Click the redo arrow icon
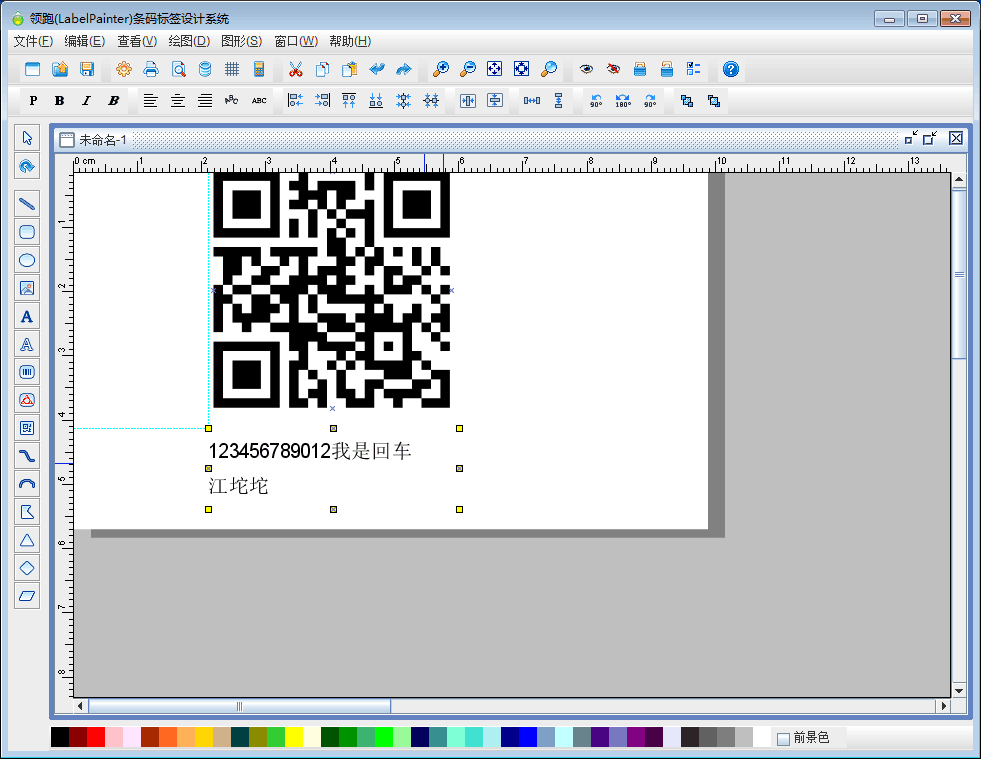This screenshot has height=759, width=981. tap(404, 69)
